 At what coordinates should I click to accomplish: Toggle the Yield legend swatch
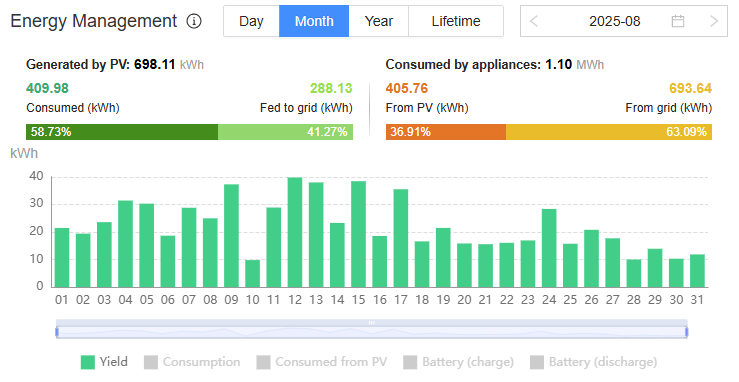click(88, 362)
